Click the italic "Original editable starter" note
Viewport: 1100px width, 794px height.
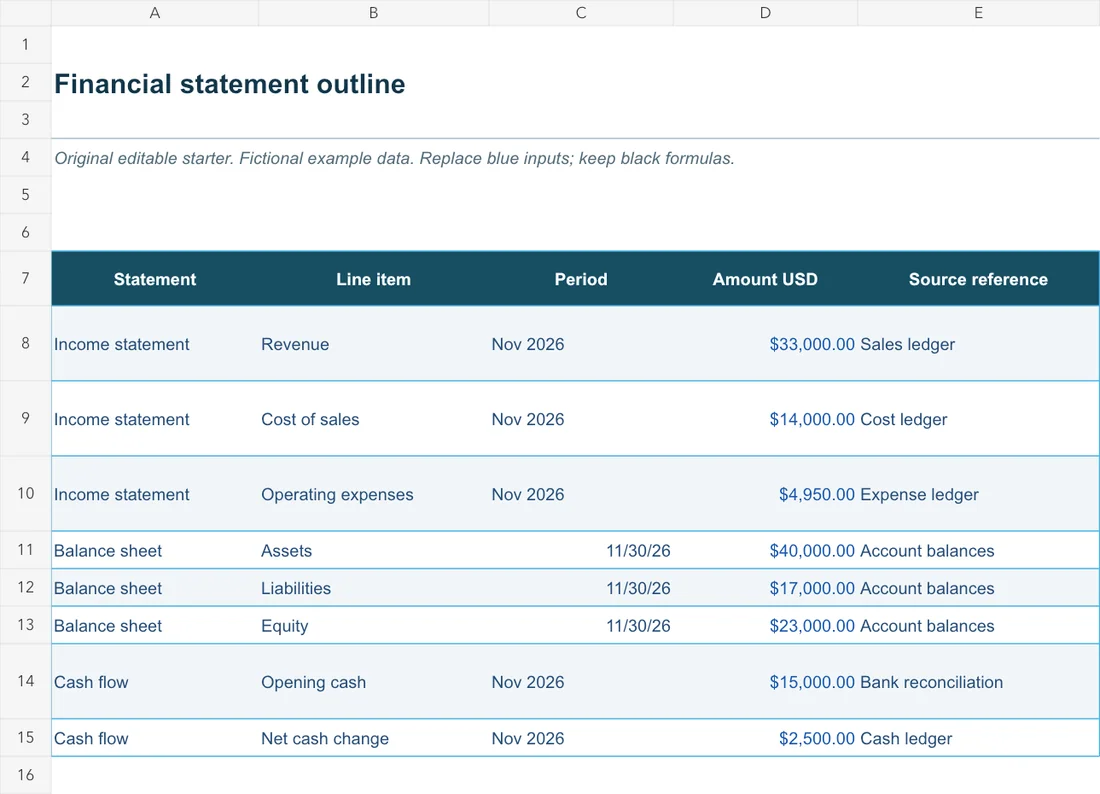pos(394,159)
